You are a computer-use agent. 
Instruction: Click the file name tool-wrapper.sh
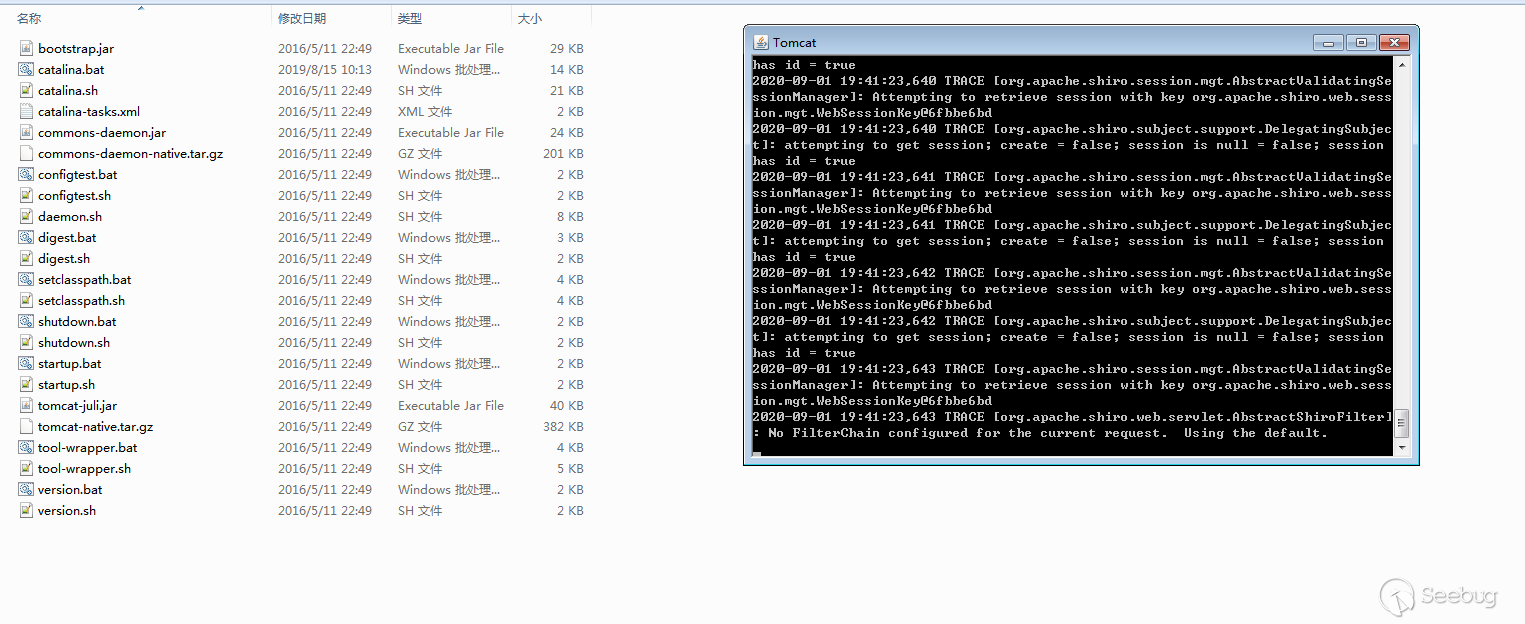[x=84, y=468]
